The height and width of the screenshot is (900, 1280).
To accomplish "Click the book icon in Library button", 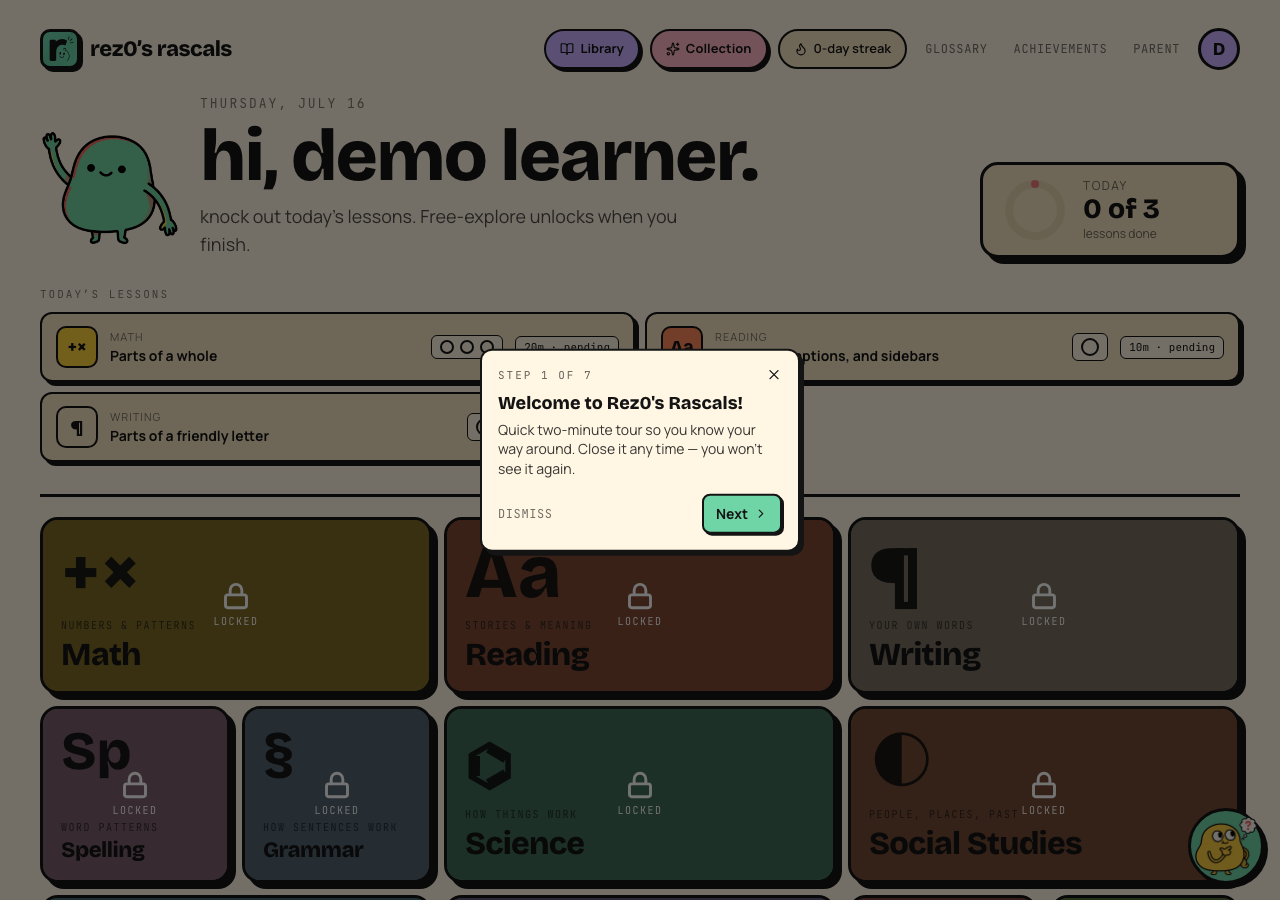I will [567, 49].
